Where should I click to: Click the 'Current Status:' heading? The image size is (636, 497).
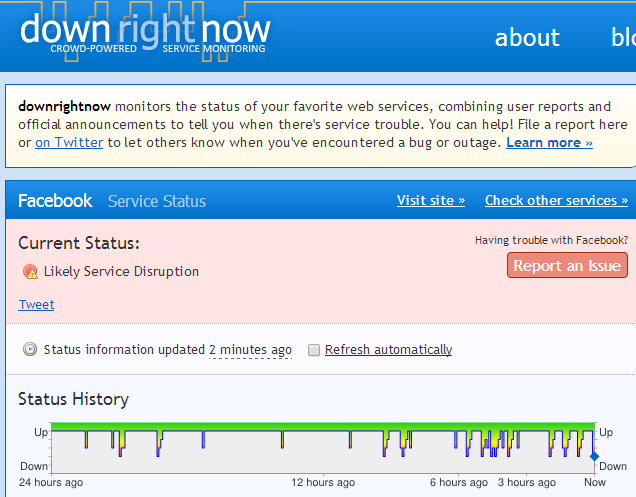pyautogui.click(x=79, y=243)
